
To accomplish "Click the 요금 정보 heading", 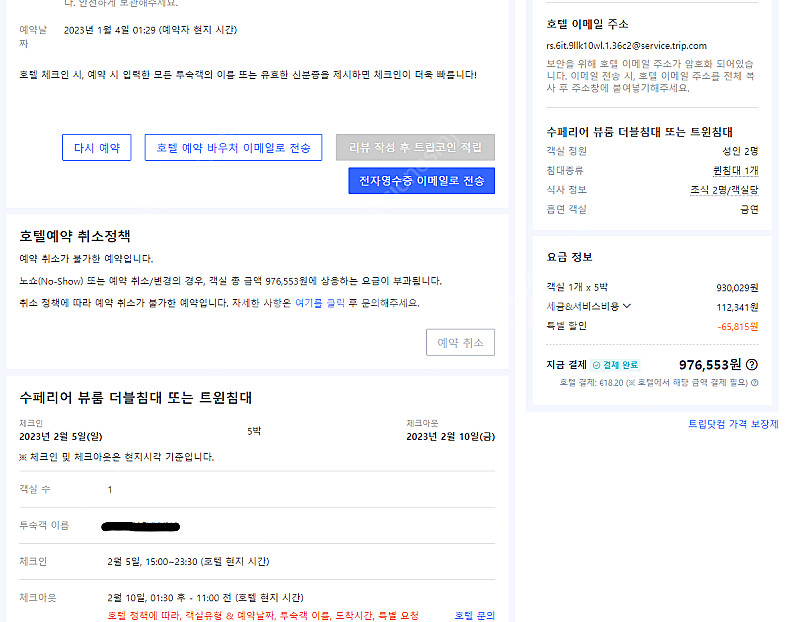I will [x=569, y=257].
